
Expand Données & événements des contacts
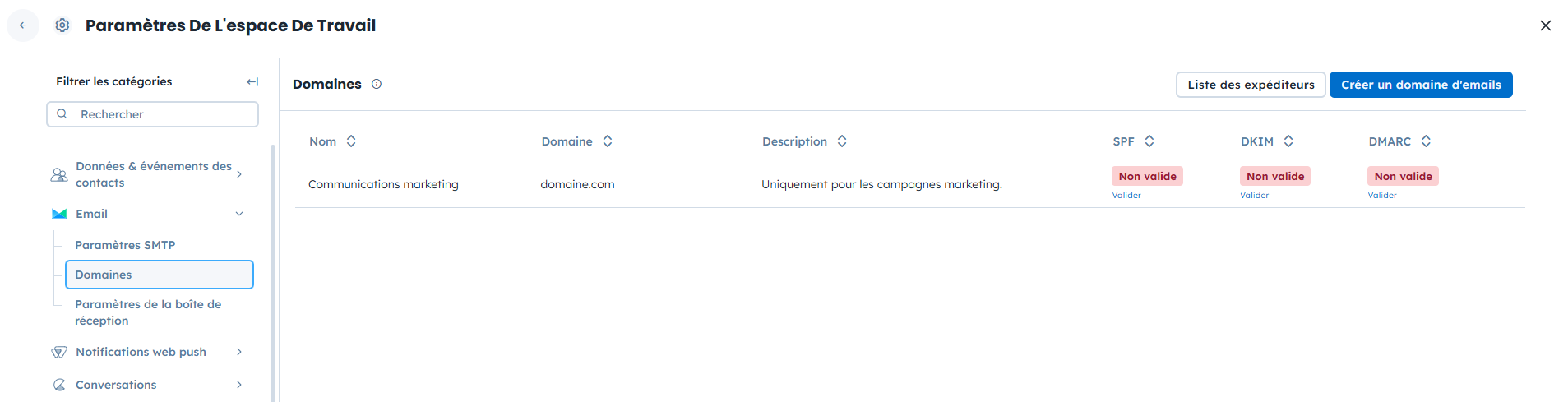pos(239,174)
